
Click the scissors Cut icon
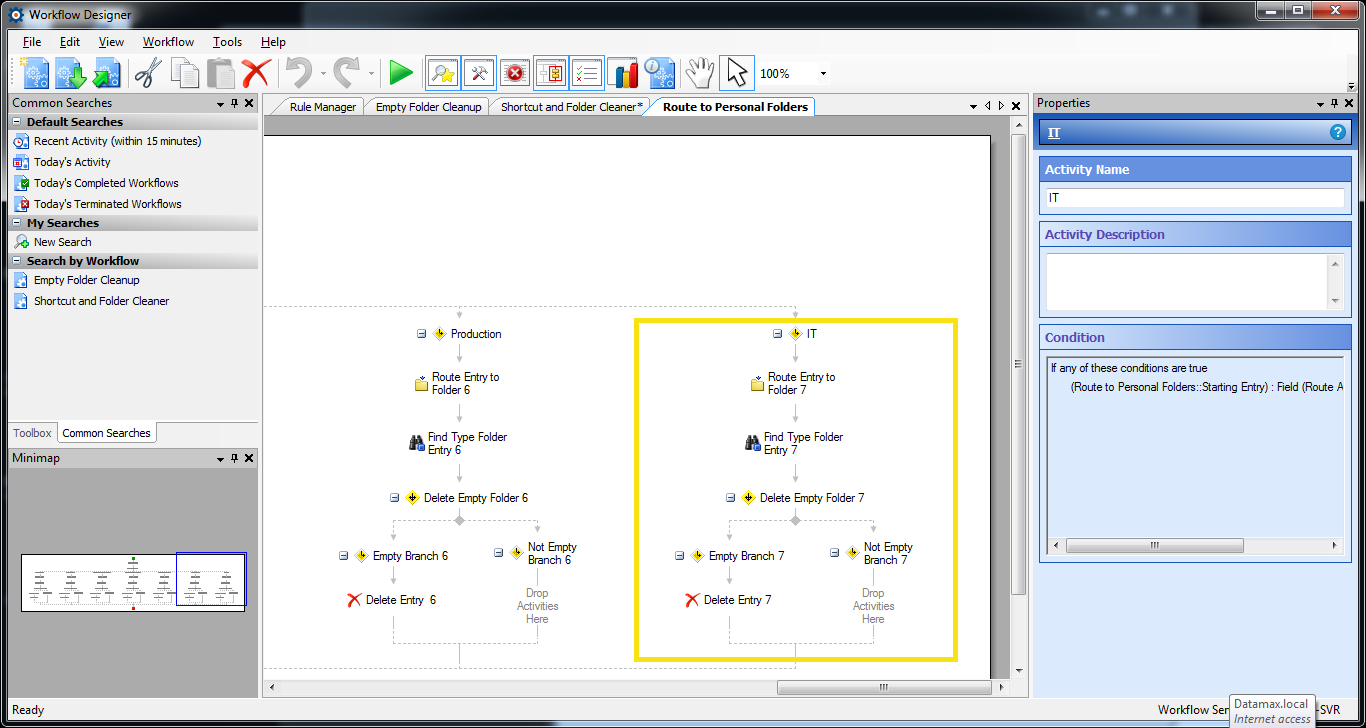(x=148, y=73)
